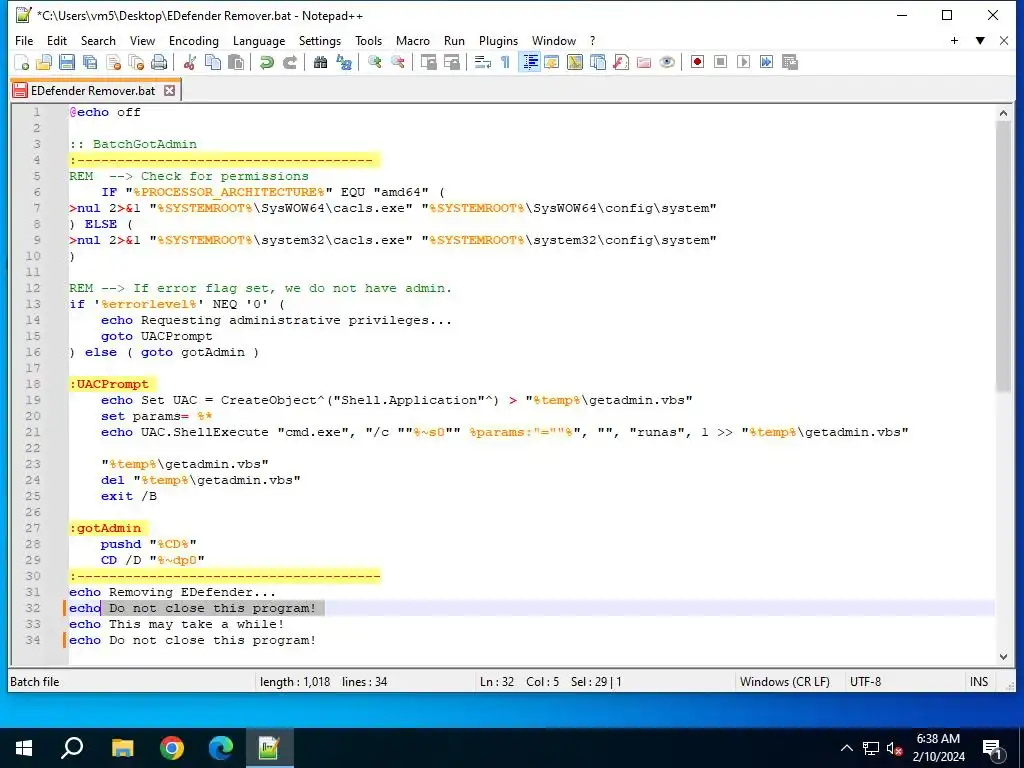Create a new file from toolbar

pyautogui.click(x=22, y=62)
